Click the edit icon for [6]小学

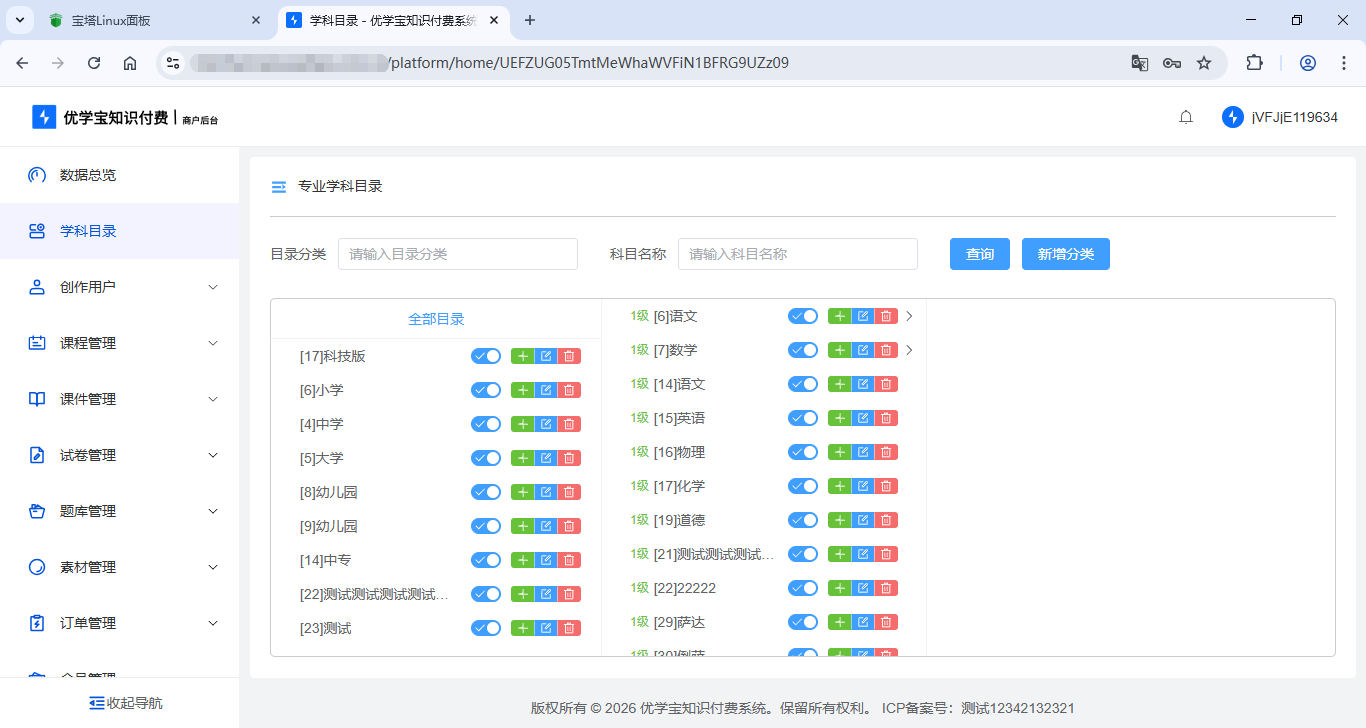point(545,389)
